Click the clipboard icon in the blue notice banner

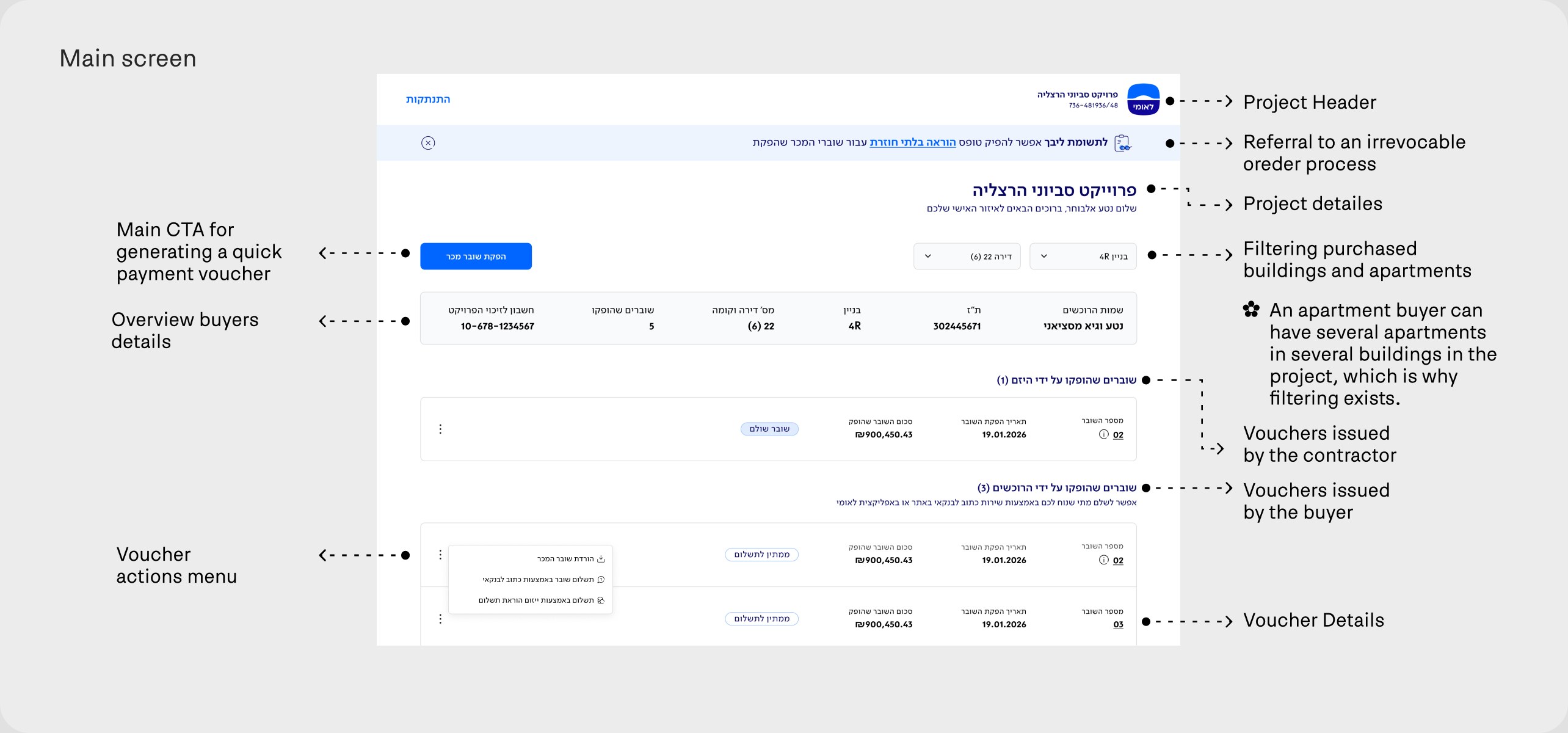pyautogui.click(x=1123, y=143)
